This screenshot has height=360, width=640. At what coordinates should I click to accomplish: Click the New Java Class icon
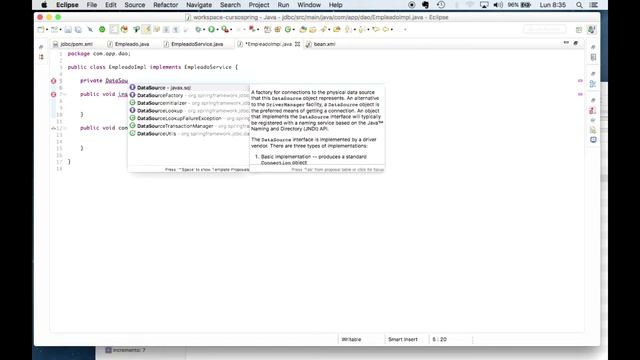click(x=288, y=29)
